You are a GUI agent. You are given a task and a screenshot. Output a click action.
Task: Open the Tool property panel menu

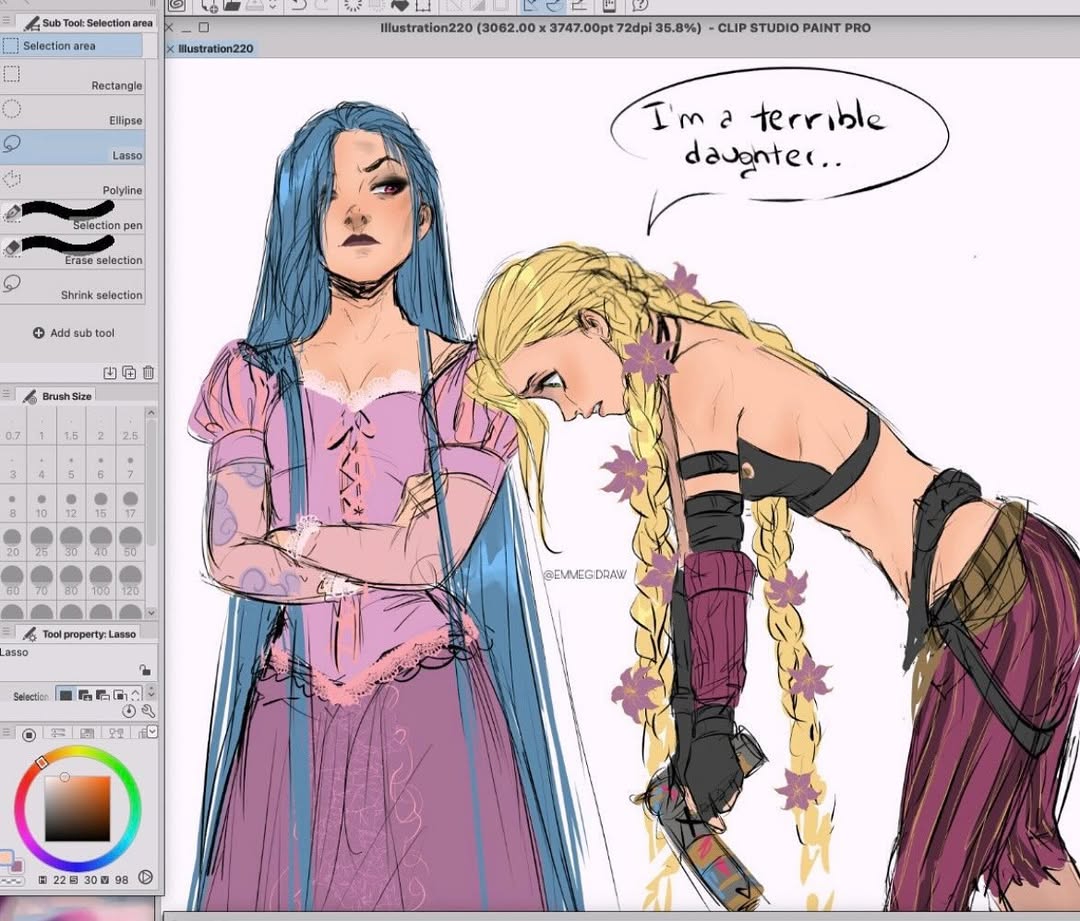[7, 632]
